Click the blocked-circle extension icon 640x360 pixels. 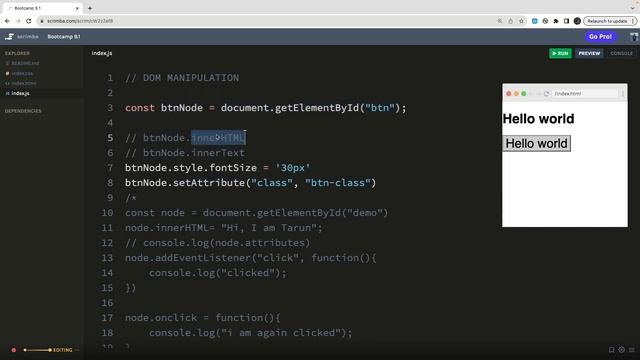pyautogui.click(x=545, y=21)
